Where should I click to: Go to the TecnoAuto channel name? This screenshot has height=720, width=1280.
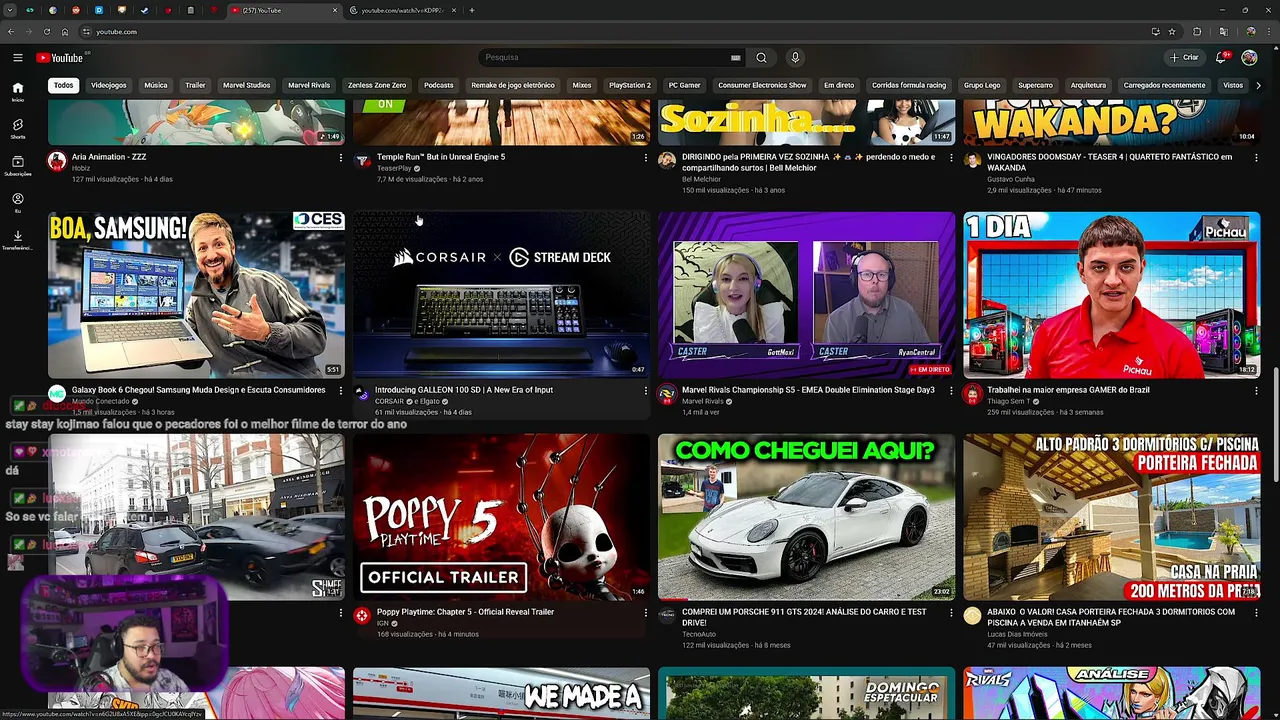point(701,634)
